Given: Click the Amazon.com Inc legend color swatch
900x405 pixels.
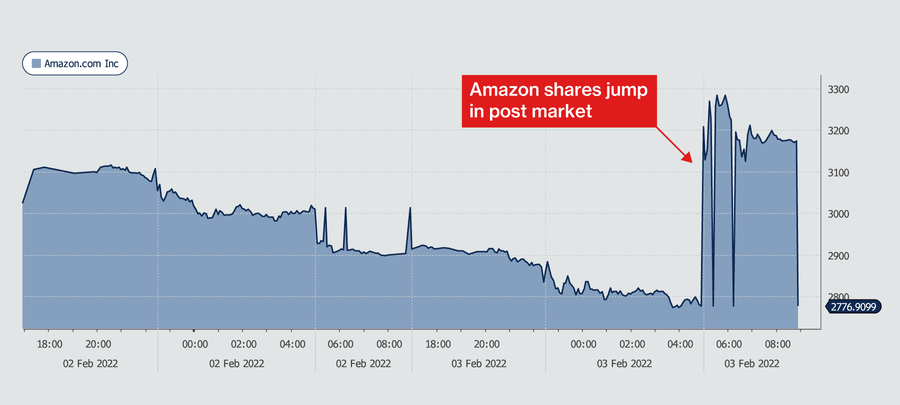Looking at the screenshot, I should point(36,62).
